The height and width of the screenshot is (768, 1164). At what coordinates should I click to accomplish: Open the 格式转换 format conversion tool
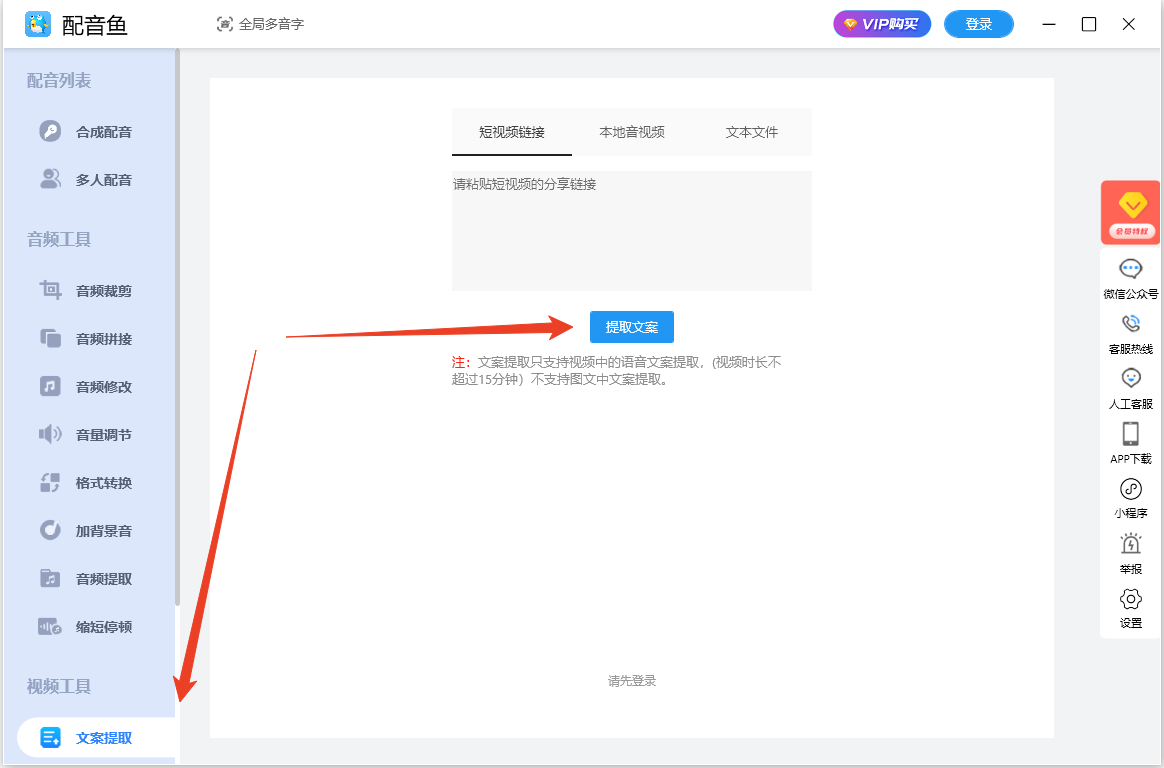85,483
